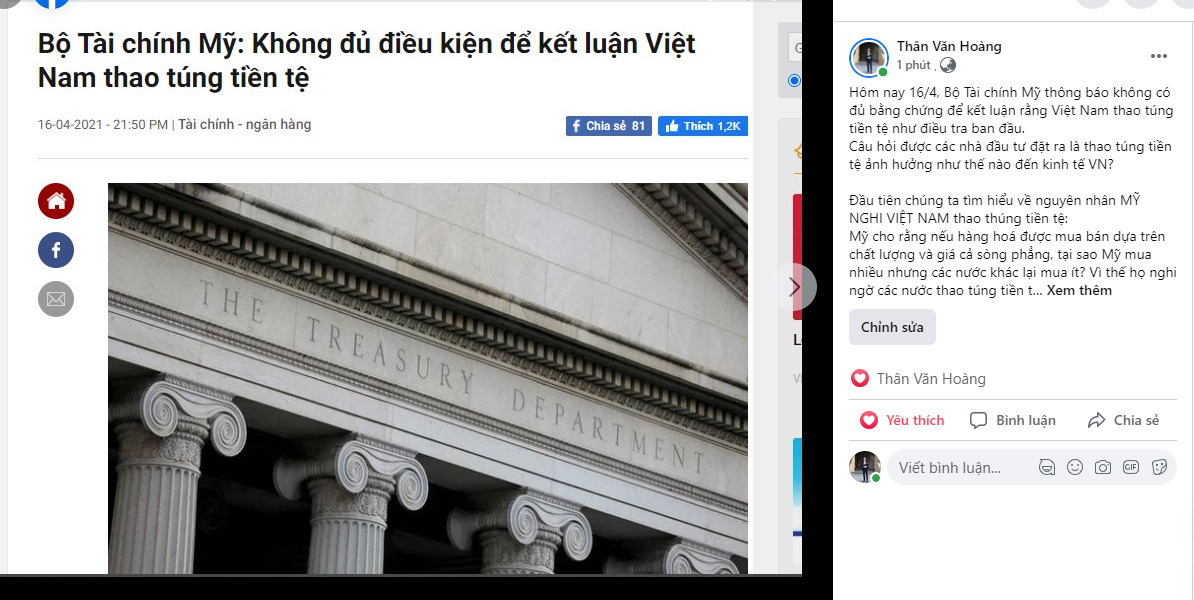Screen dimensions: 1194x600
Task: Open the three-dot post options menu
Action: coord(1159,56)
